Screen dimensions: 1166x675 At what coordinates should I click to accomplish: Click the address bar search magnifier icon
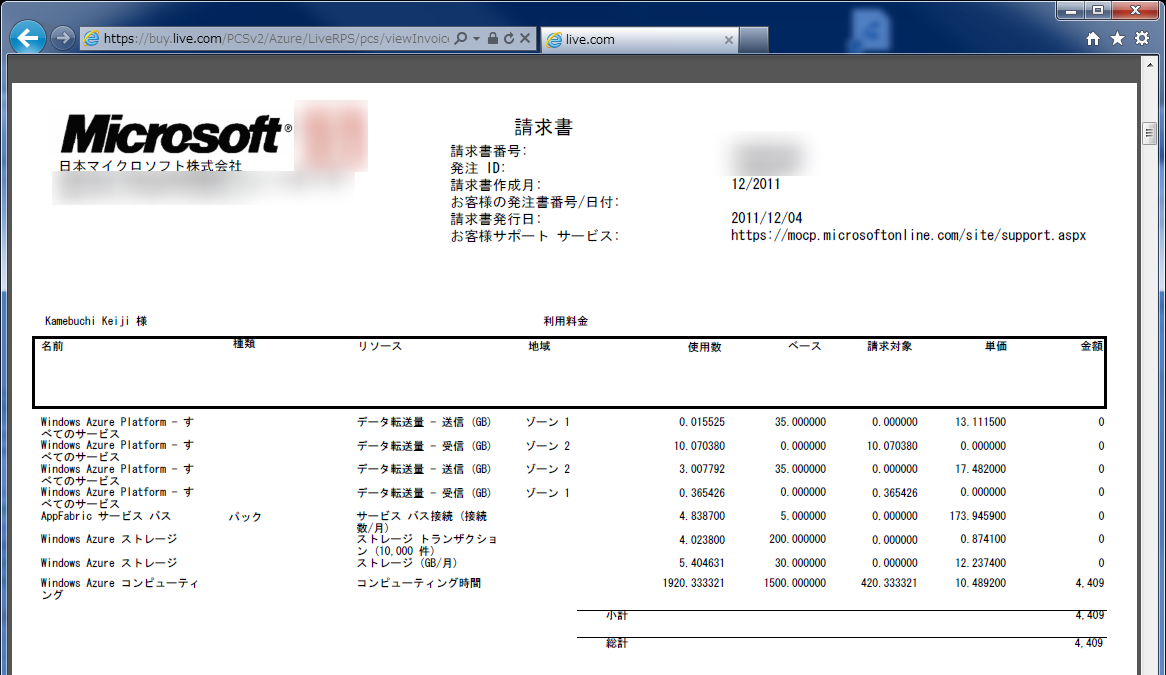tap(461, 38)
